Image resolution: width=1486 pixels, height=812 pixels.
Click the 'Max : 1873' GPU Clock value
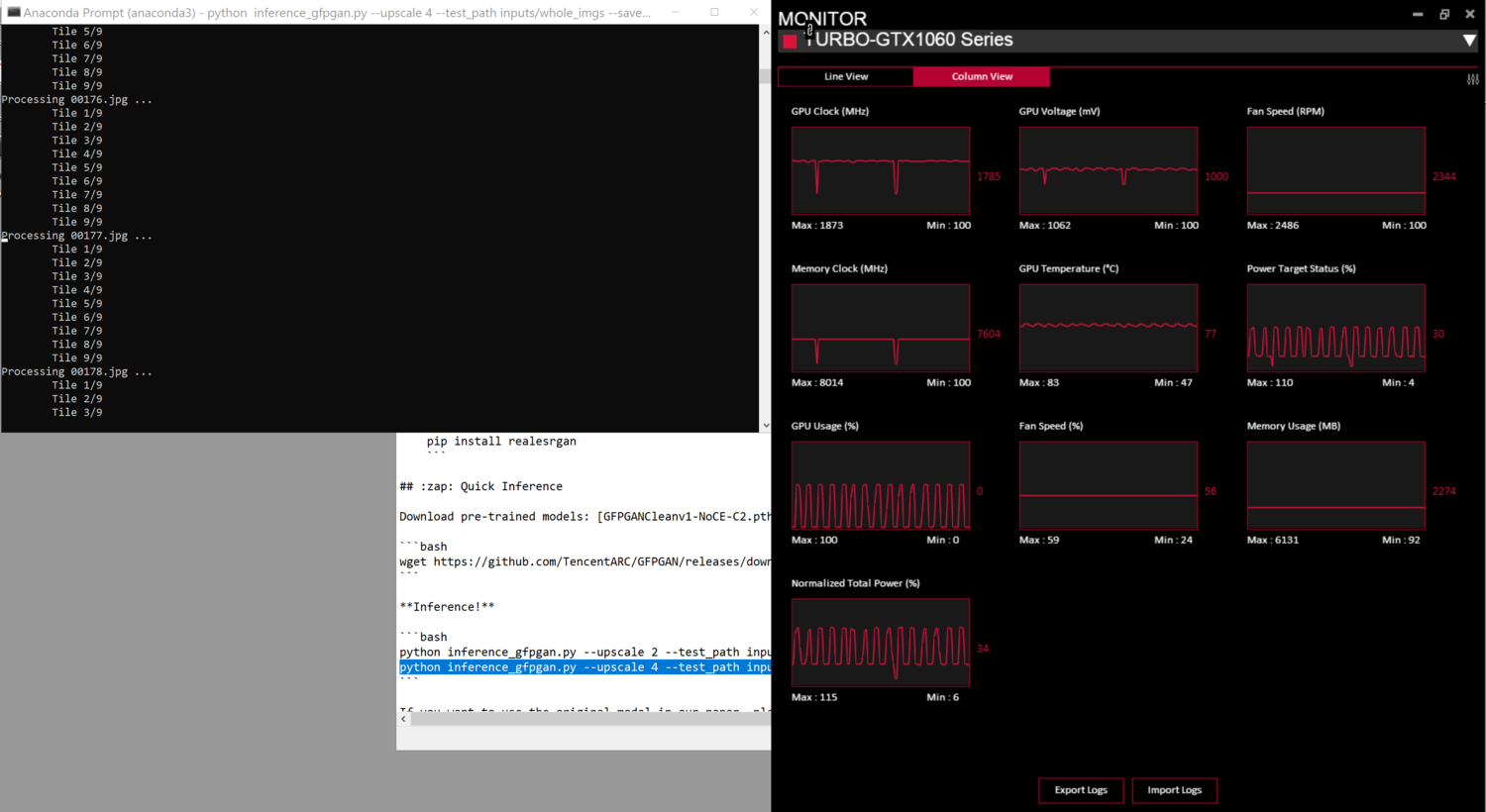click(817, 226)
